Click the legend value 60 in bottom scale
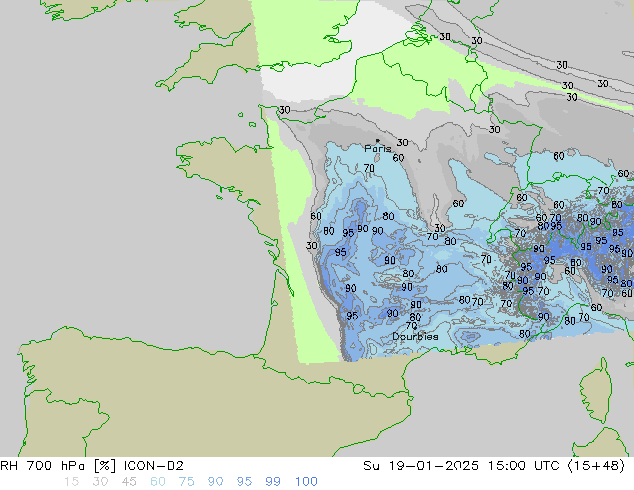 158,482
